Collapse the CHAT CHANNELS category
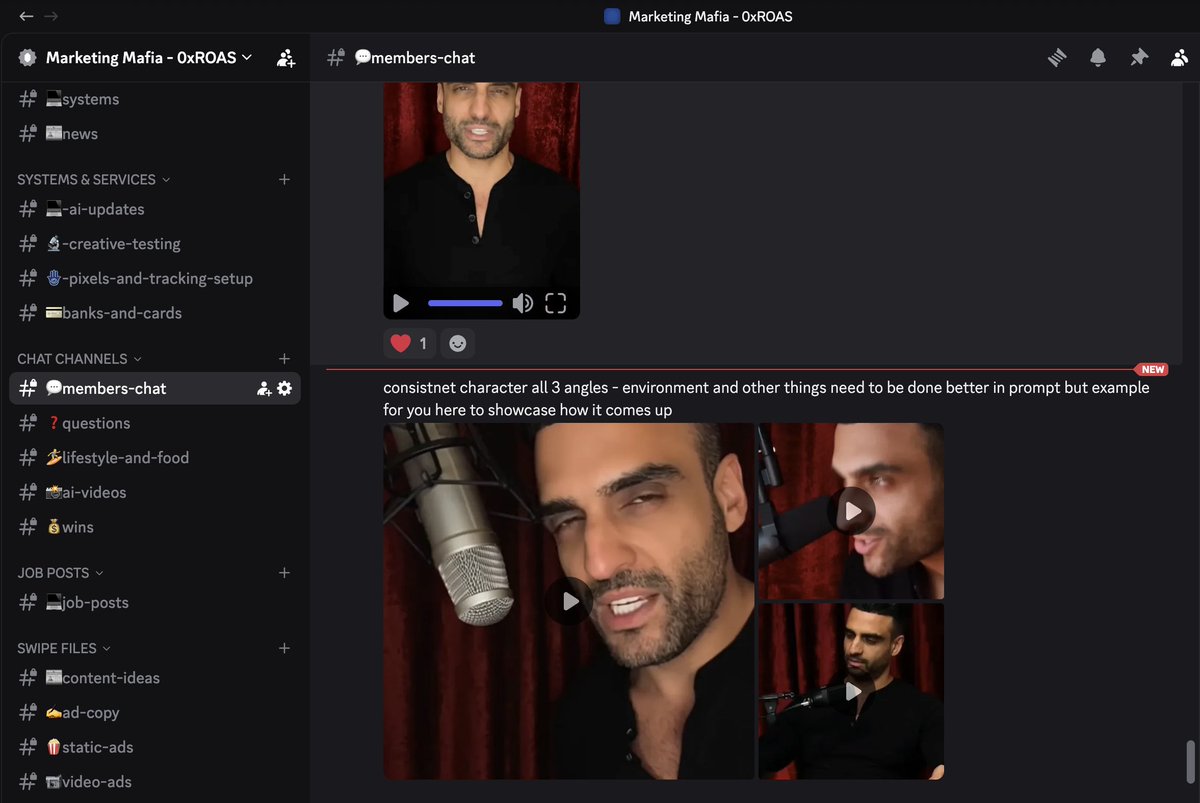The width and height of the screenshot is (1200, 803). [x=79, y=358]
